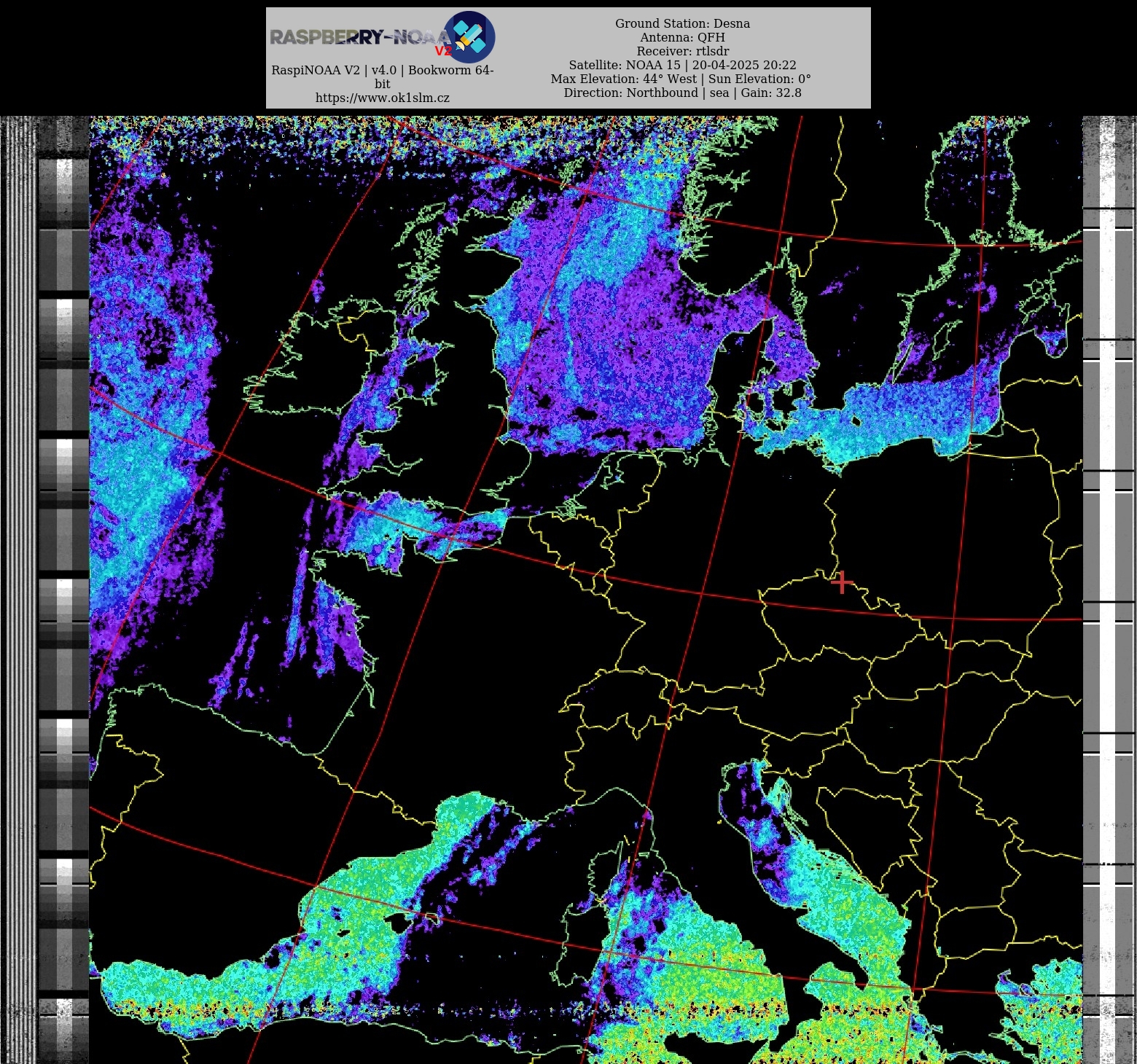Click the 'Satellite: NOAA 15' line
Viewport: 1137px width, 1064px height.
pyautogui.click(x=682, y=65)
